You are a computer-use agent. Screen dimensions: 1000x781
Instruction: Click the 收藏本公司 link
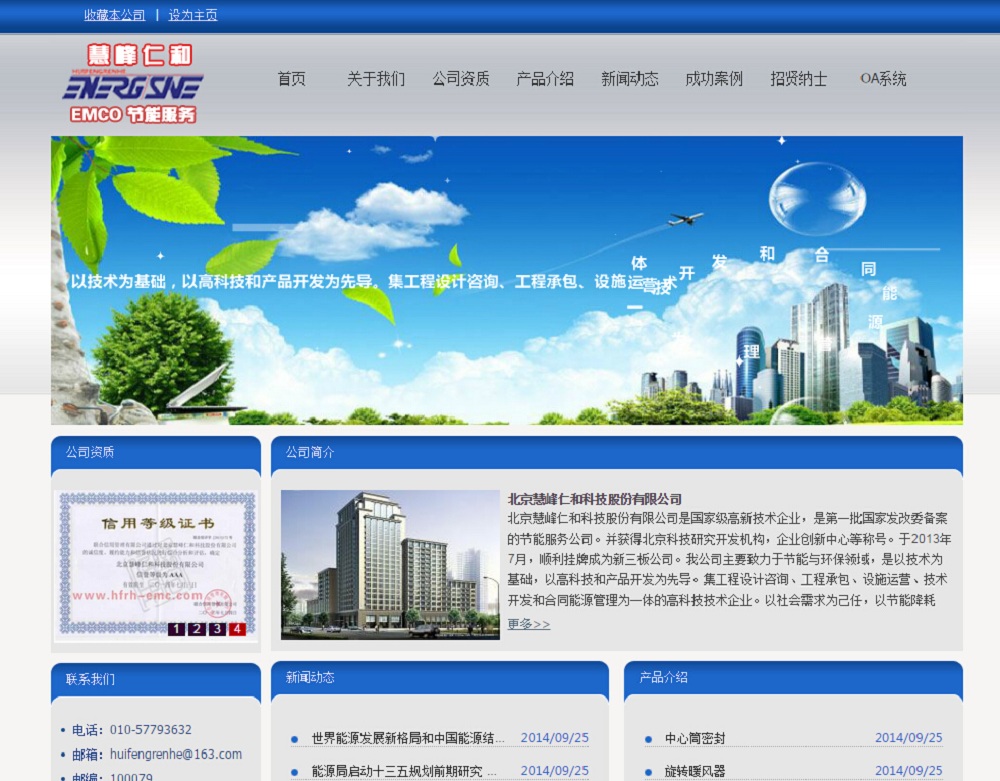115,15
